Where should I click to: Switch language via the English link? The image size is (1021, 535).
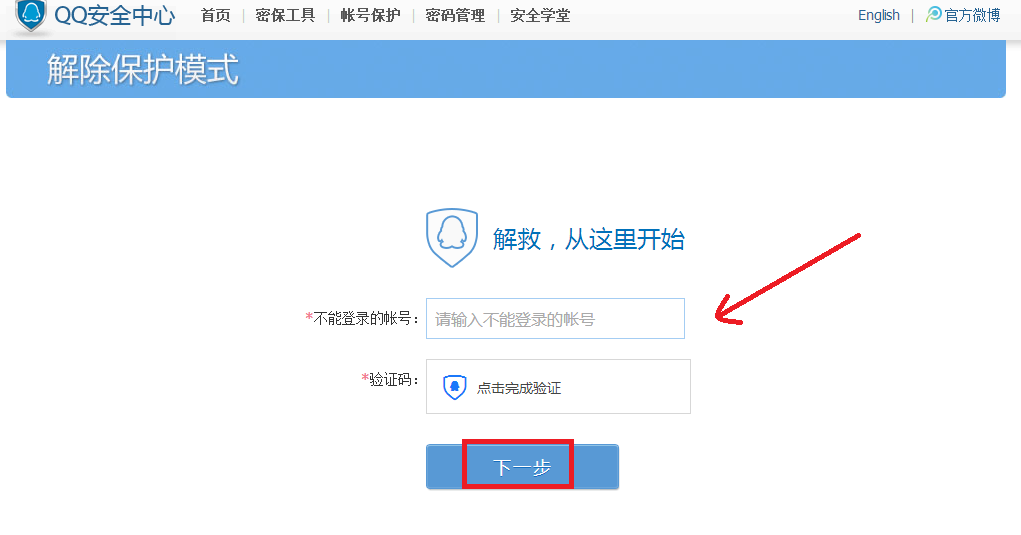click(878, 15)
